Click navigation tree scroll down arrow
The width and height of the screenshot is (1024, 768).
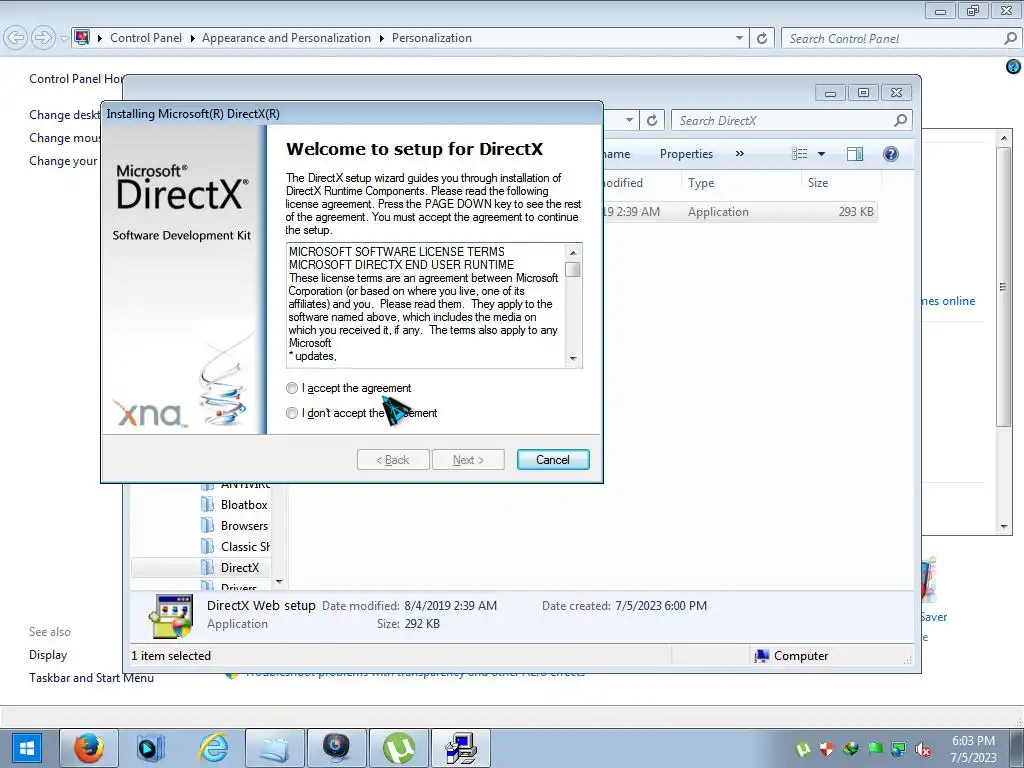[280, 581]
